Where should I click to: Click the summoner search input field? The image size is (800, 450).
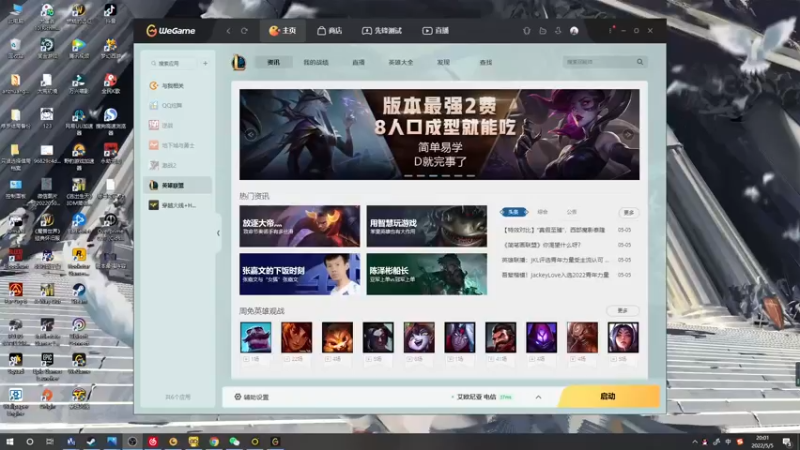pyautogui.click(x=598, y=62)
